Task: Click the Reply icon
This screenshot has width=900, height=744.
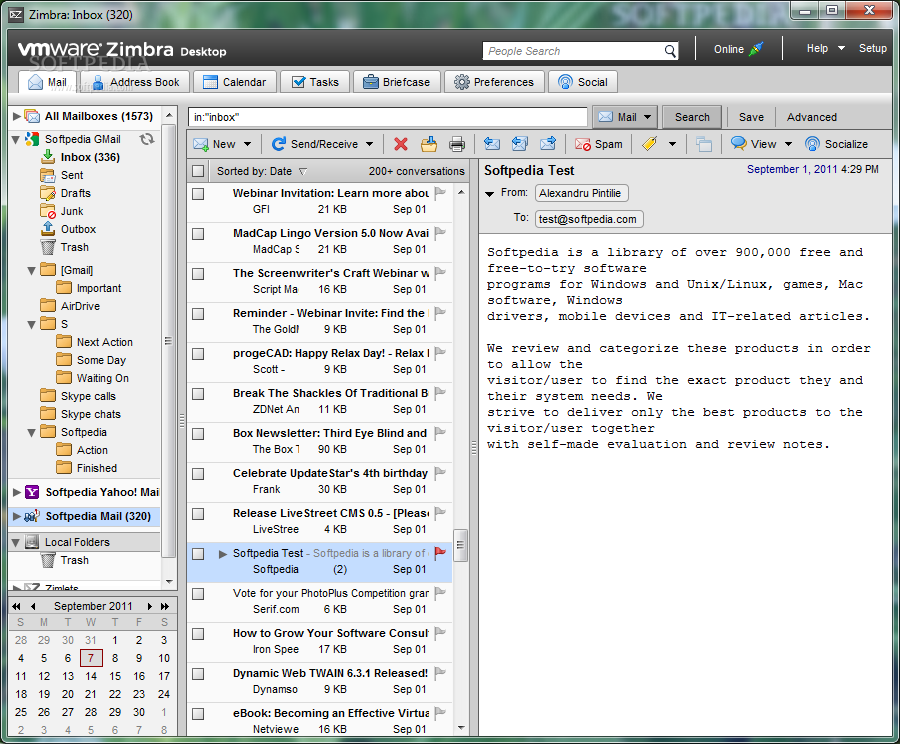Action: [492, 144]
